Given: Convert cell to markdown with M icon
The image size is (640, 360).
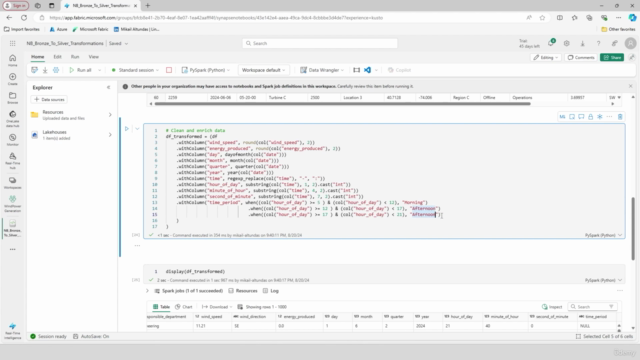Looking at the screenshot, I should click(562, 117).
